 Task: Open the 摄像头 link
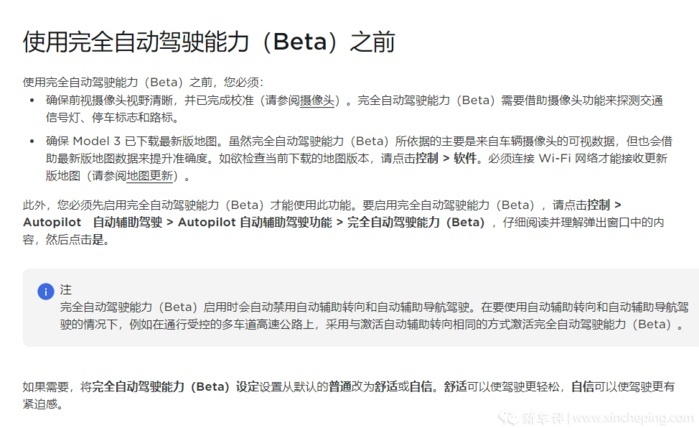[317, 101]
